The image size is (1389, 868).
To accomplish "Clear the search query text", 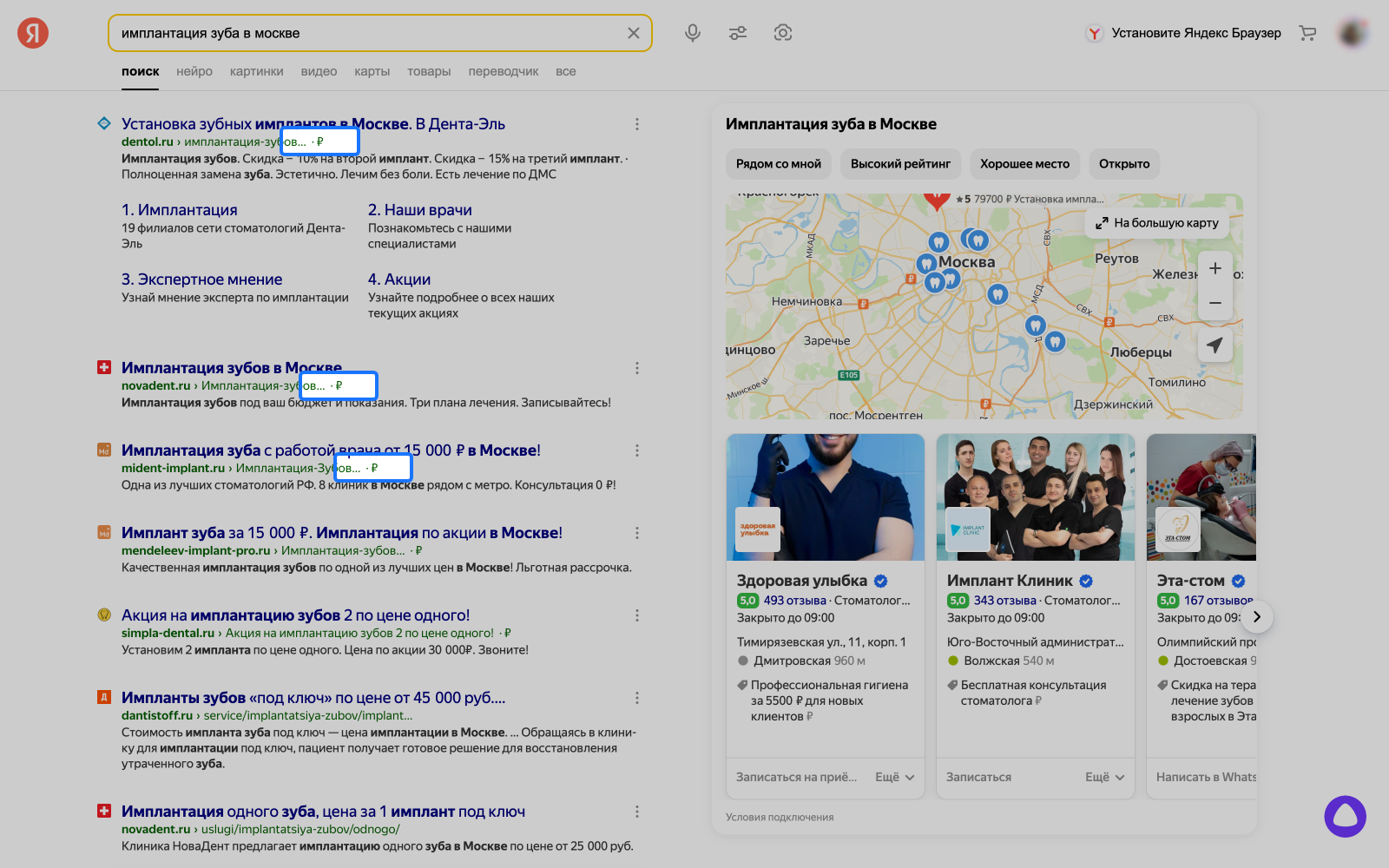I will pyautogui.click(x=634, y=33).
